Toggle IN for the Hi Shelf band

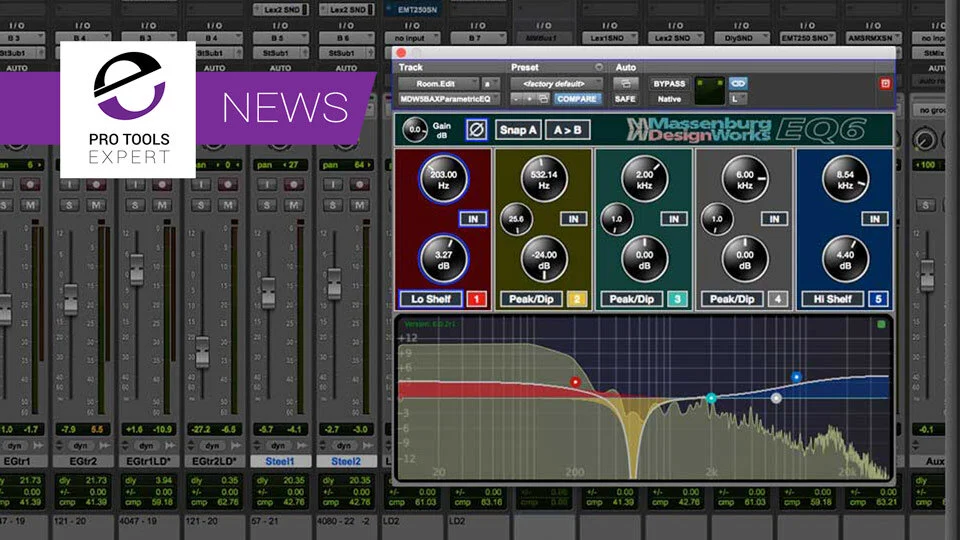[875, 219]
